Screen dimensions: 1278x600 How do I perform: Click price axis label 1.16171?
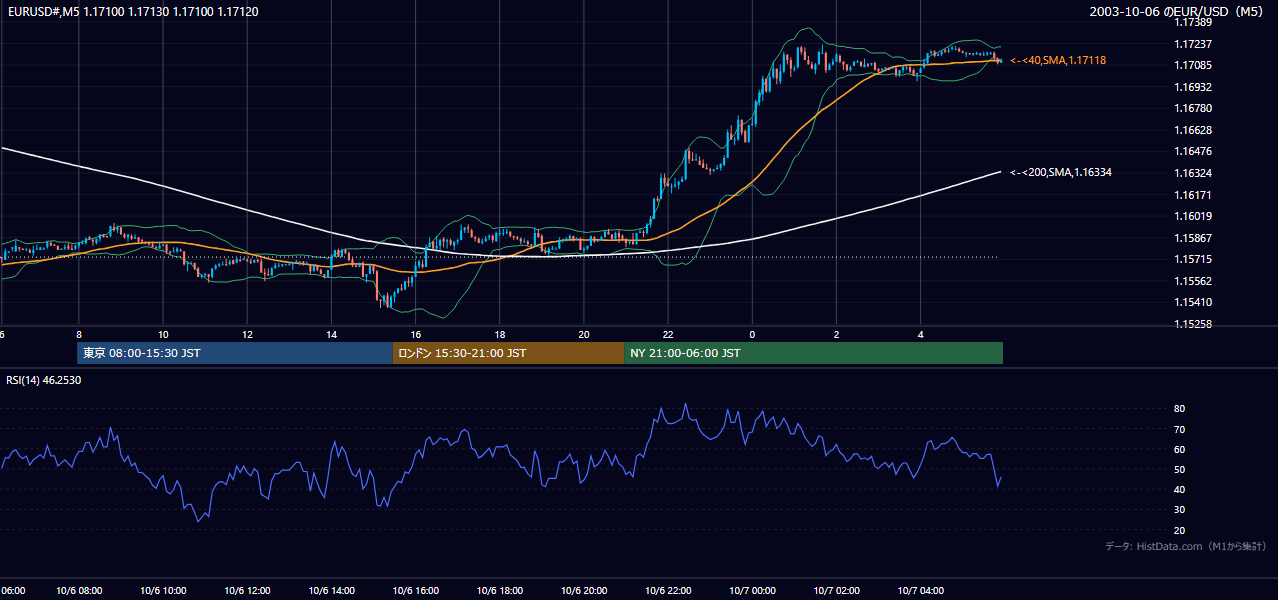tap(1193, 195)
